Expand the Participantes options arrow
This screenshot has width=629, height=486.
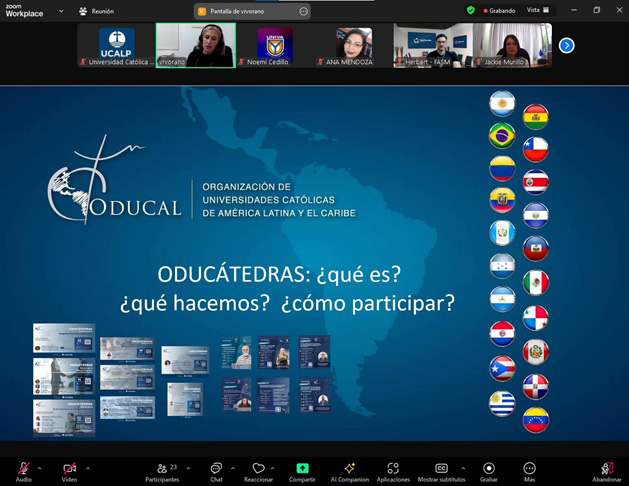coord(188,468)
